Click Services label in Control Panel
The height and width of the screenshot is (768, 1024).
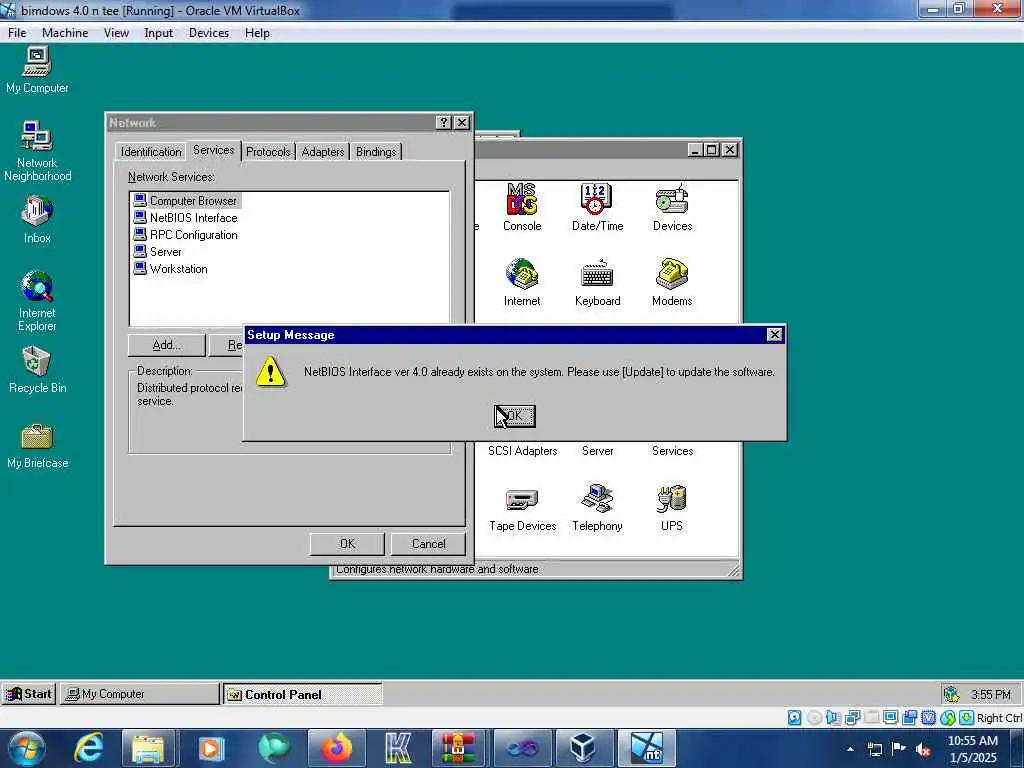[x=672, y=451]
